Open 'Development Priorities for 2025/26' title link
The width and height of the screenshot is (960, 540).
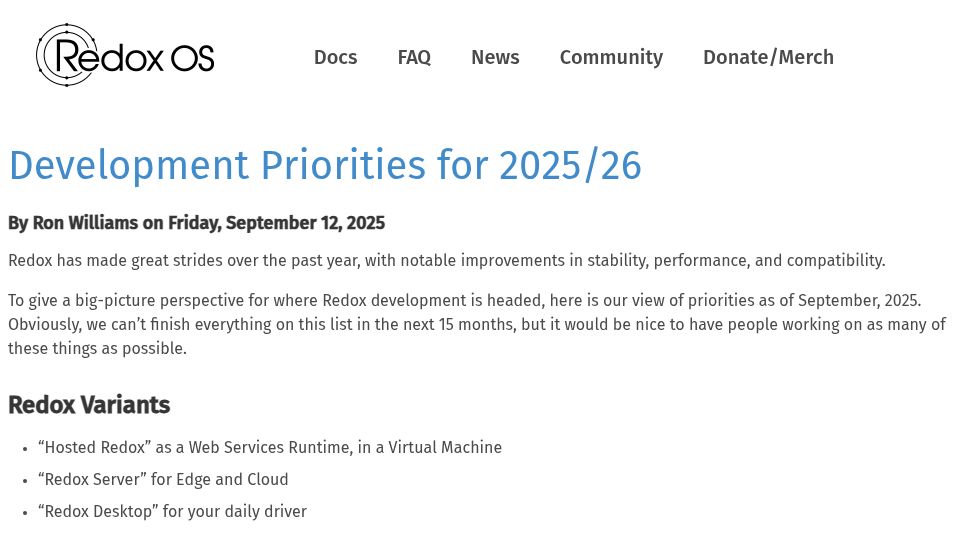(x=325, y=165)
